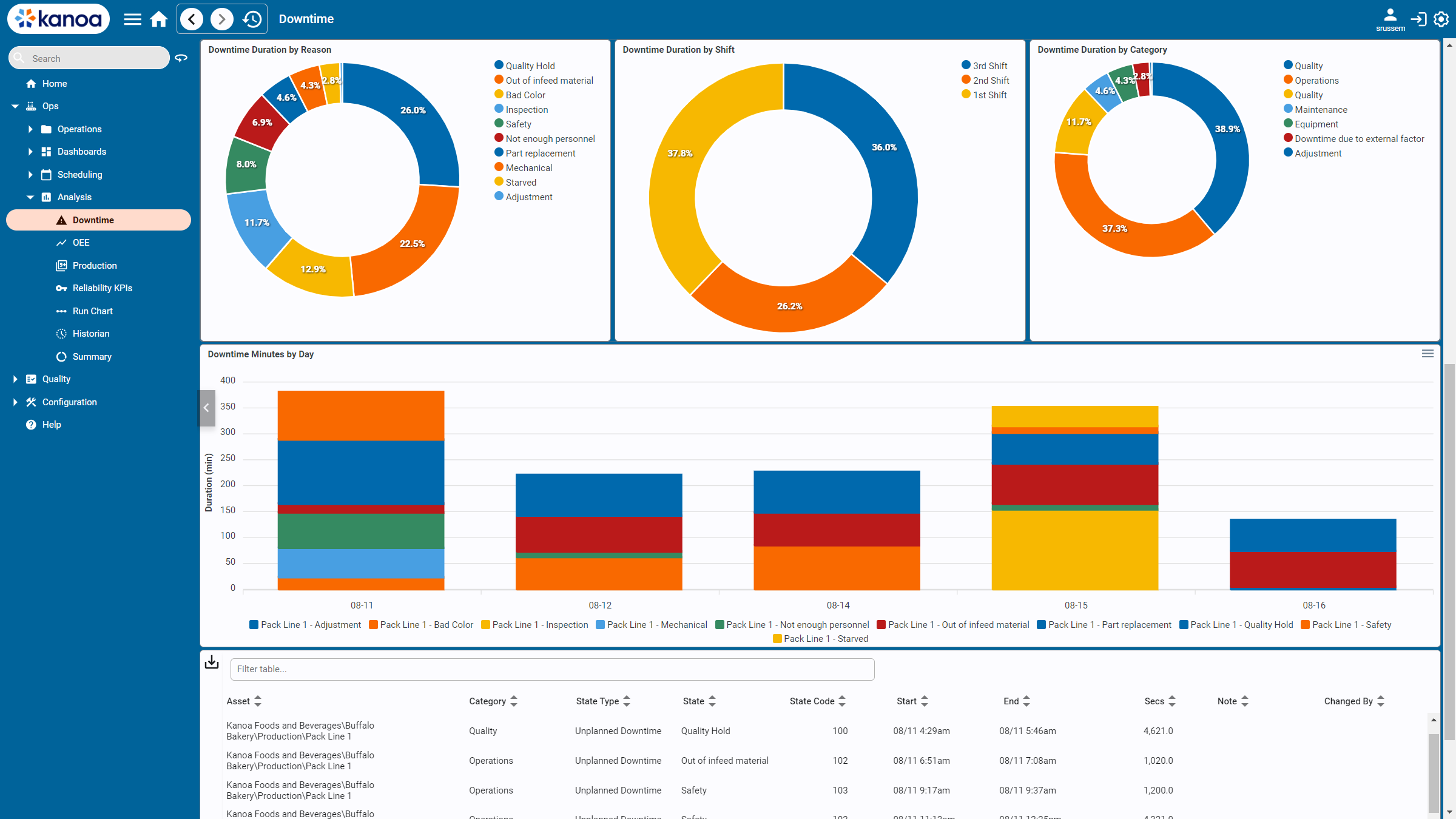1456x819 pixels.
Task: Sort by Asset column arrows
Action: tap(258, 701)
